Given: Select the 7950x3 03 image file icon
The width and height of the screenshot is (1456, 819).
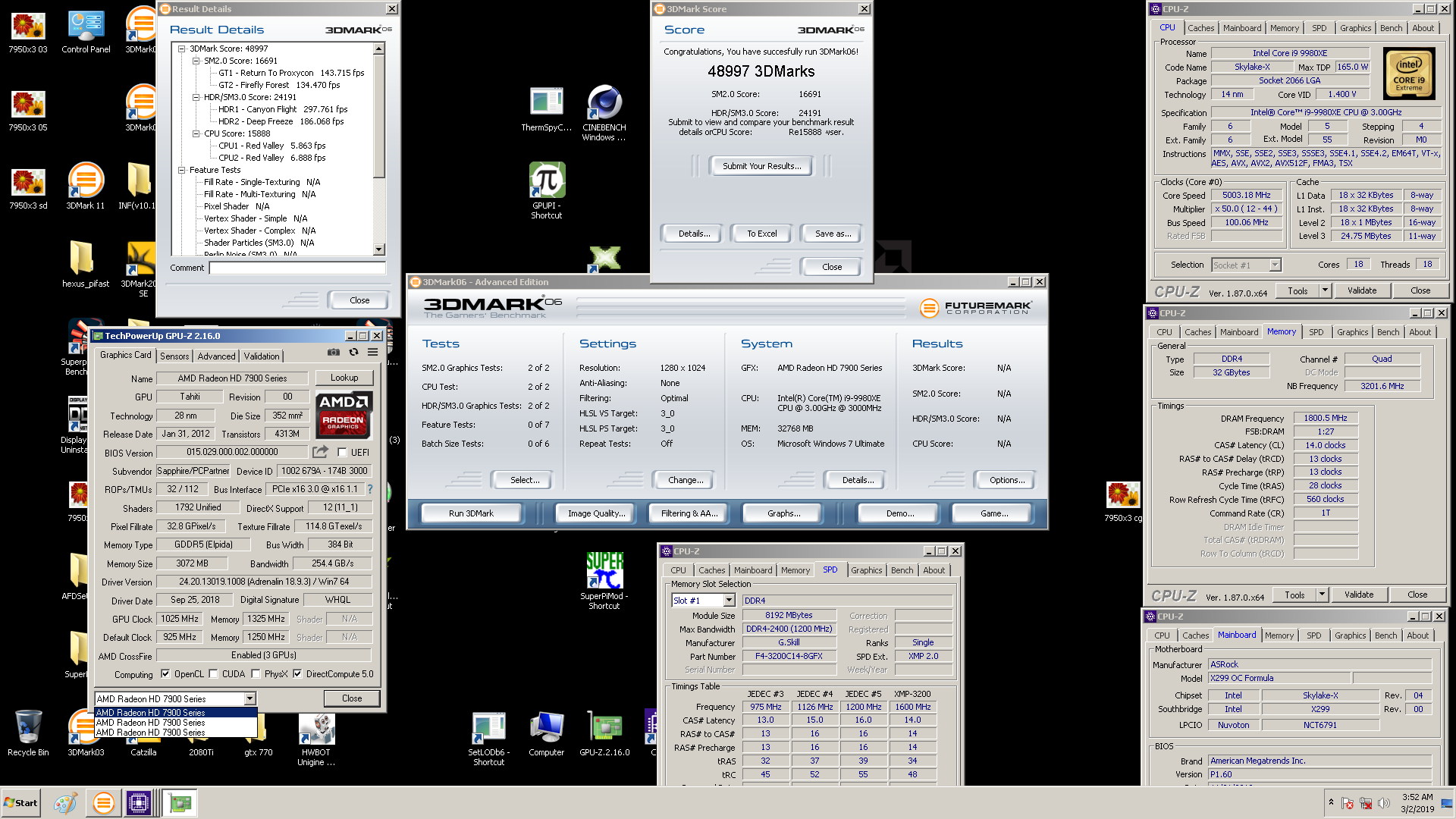Looking at the screenshot, I should click(28, 32).
